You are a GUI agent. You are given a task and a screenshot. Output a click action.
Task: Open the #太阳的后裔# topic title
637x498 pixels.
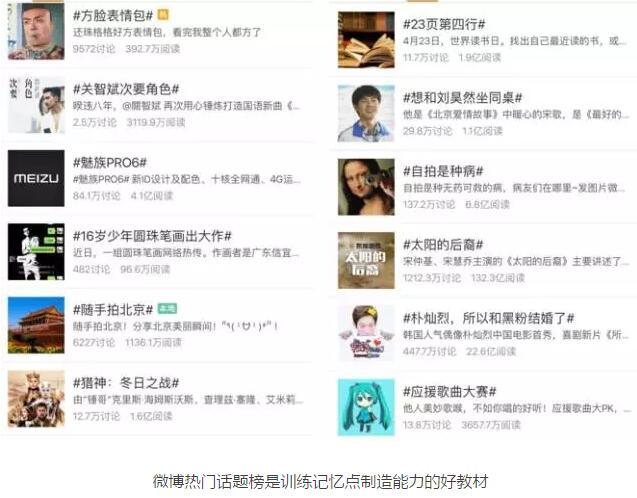(443, 245)
